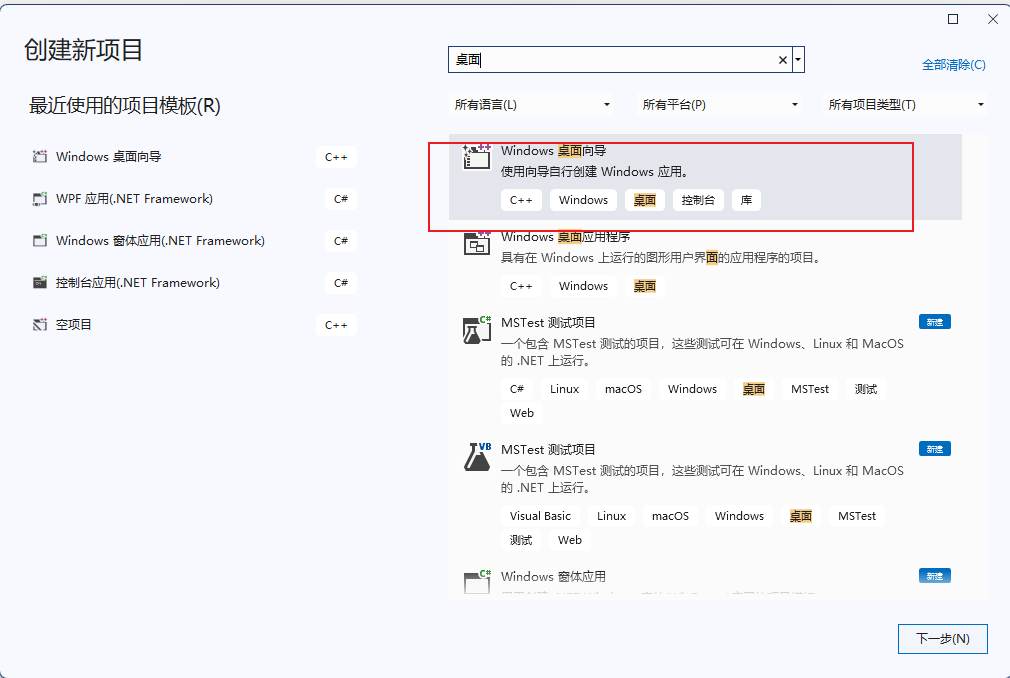1010x678 pixels.
Task: Select recent template WPF 应用(.NET Framework)
Action: click(x=134, y=199)
